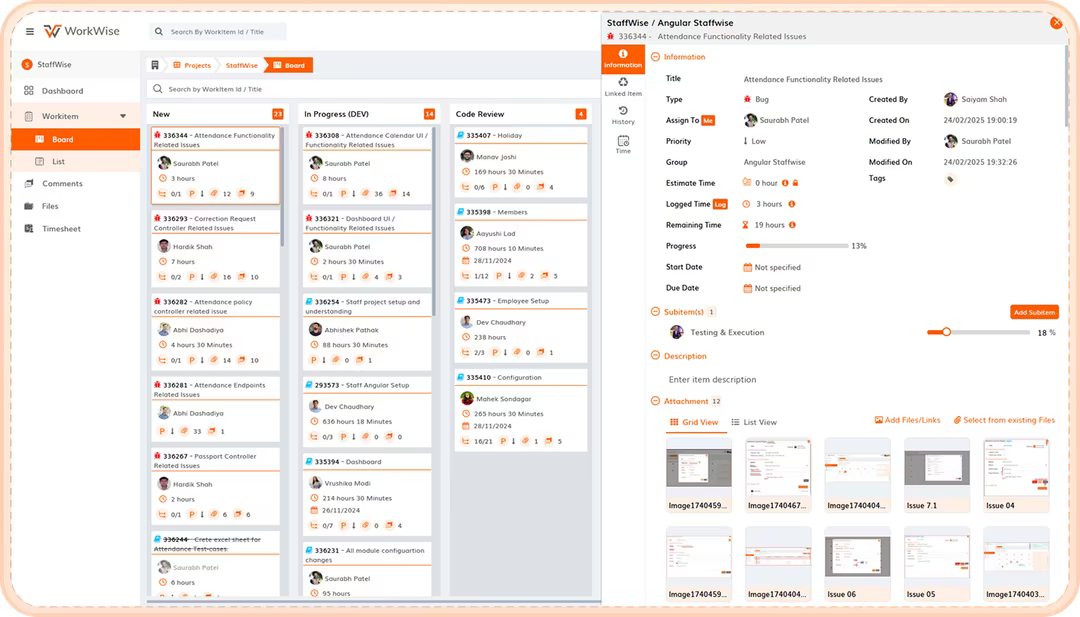
Task: Open the Issue 05 attachment thumbnail
Action: click(937, 564)
